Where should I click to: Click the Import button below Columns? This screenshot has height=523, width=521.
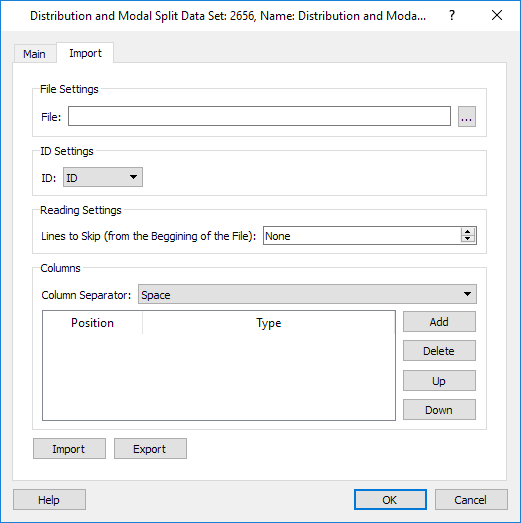69,449
